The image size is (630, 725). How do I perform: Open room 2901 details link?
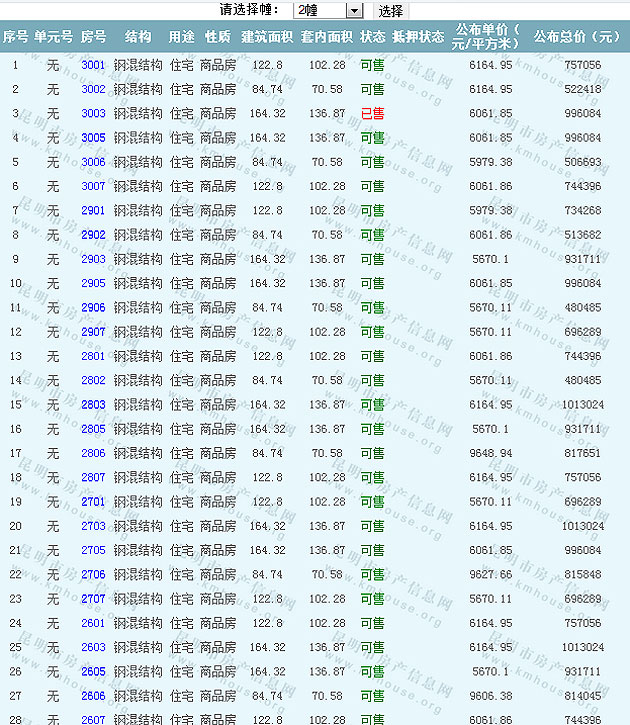93,210
